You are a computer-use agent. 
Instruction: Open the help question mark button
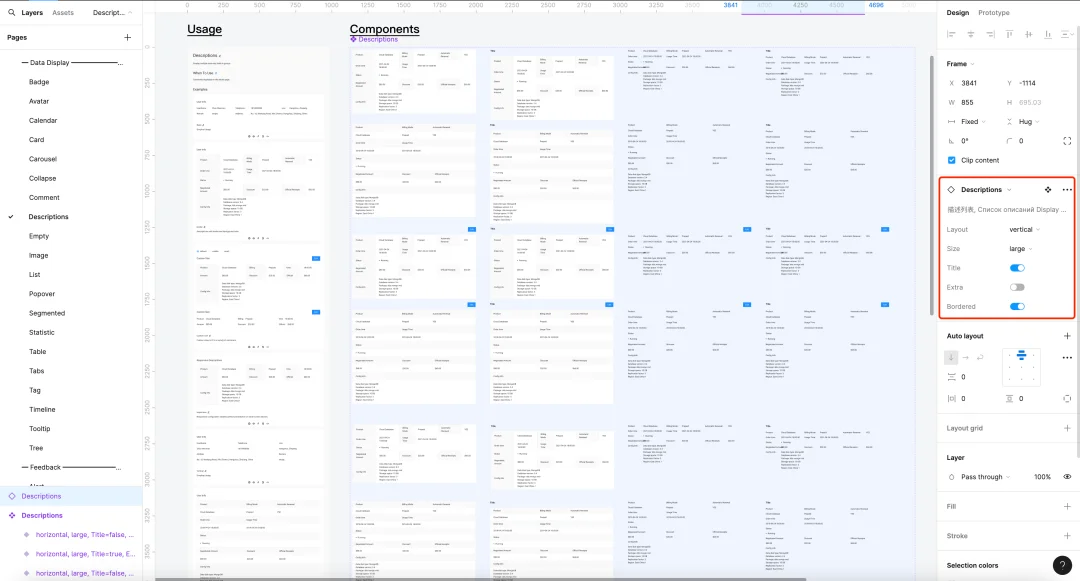pos(1062,565)
